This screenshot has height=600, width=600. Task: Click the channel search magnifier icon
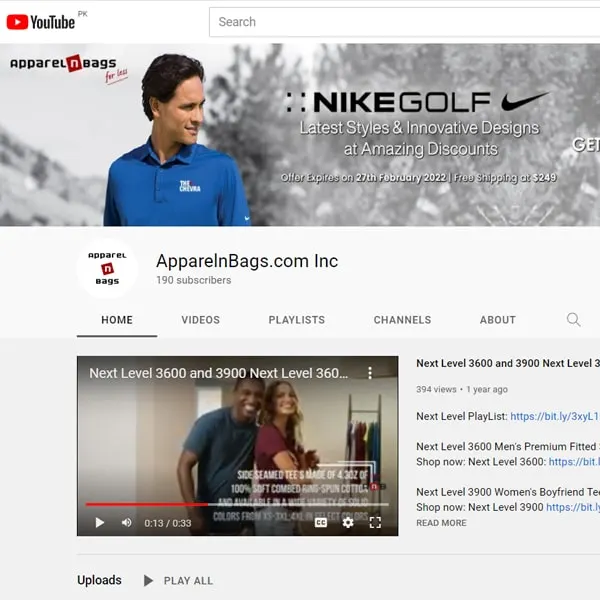(573, 320)
